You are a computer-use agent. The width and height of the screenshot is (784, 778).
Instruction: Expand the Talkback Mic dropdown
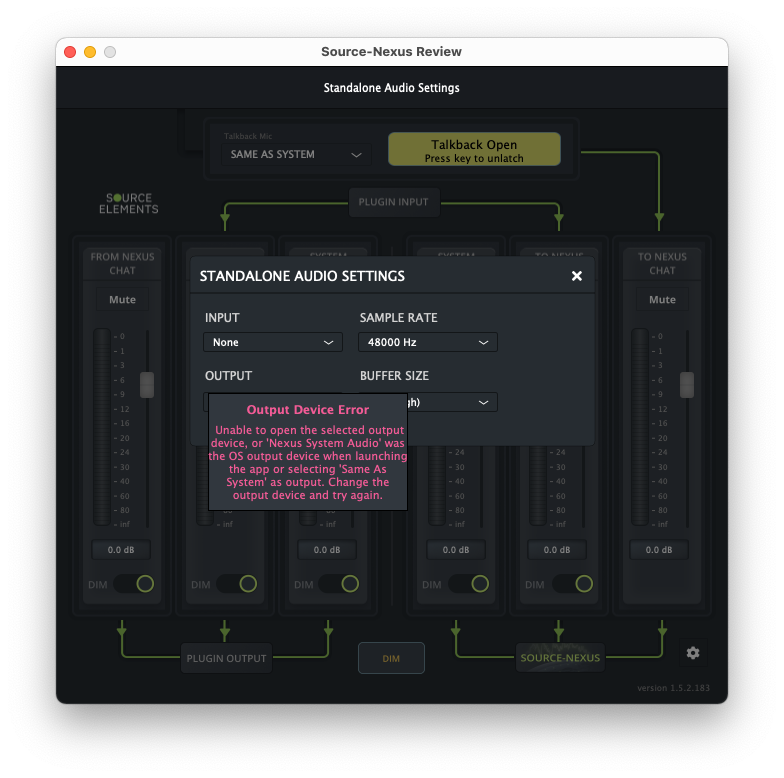pos(296,155)
